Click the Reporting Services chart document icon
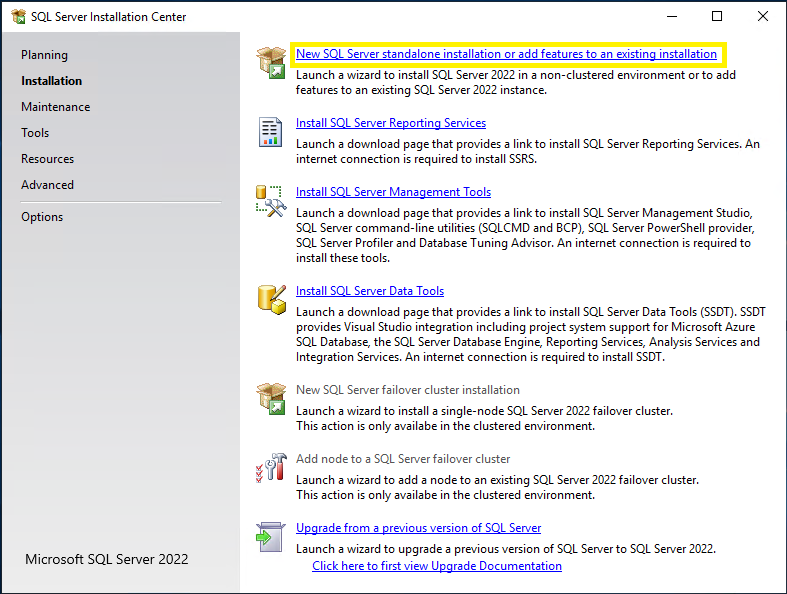The image size is (787, 594). (x=271, y=132)
